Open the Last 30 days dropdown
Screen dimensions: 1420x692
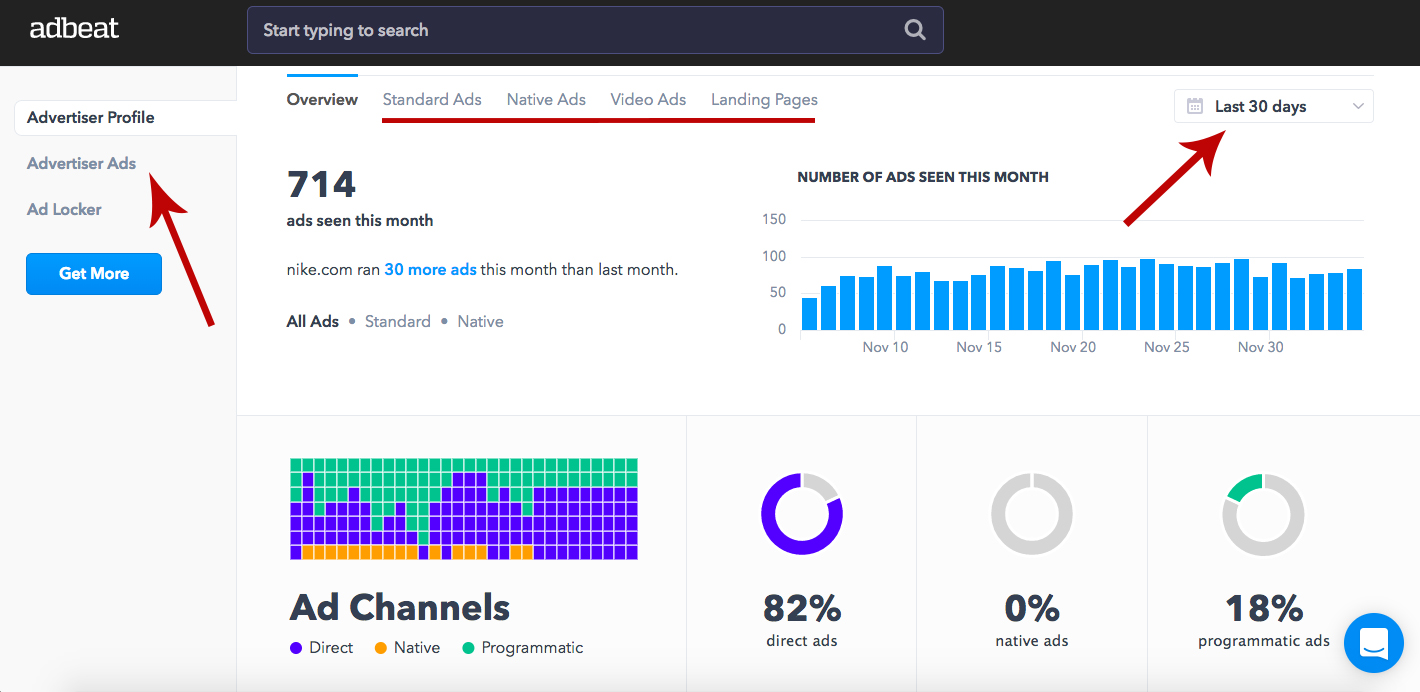pos(1260,106)
